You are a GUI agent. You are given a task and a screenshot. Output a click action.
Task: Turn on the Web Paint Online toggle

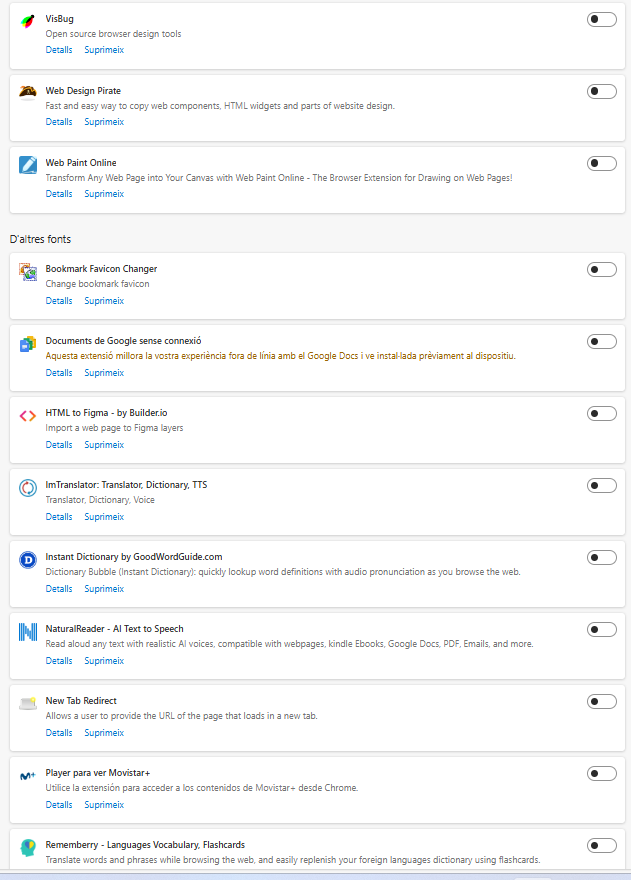click(x=601, y=164)
